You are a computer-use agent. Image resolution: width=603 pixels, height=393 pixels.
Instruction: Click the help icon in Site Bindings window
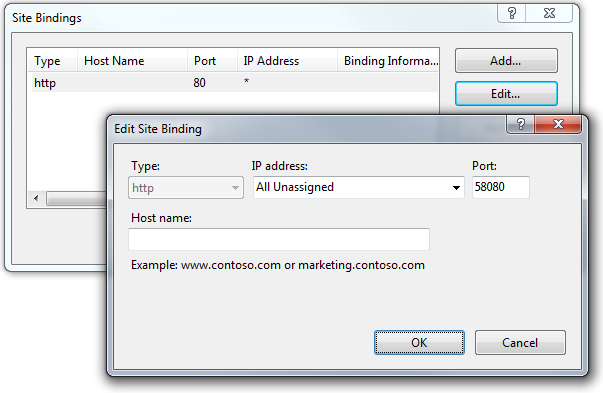(511, 13)
